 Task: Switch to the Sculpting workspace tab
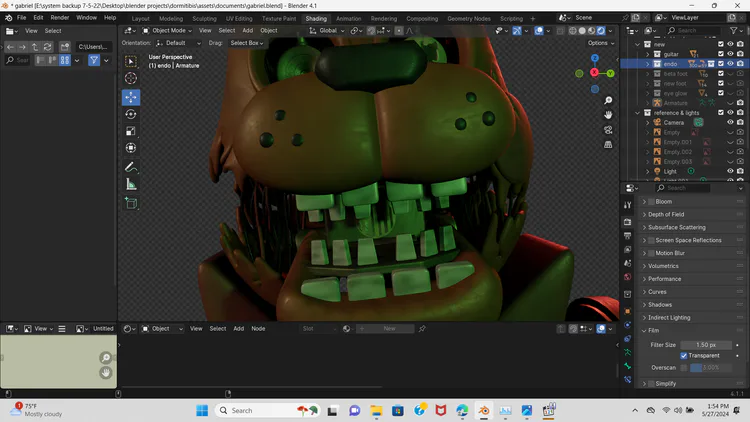tap(204, 19)
